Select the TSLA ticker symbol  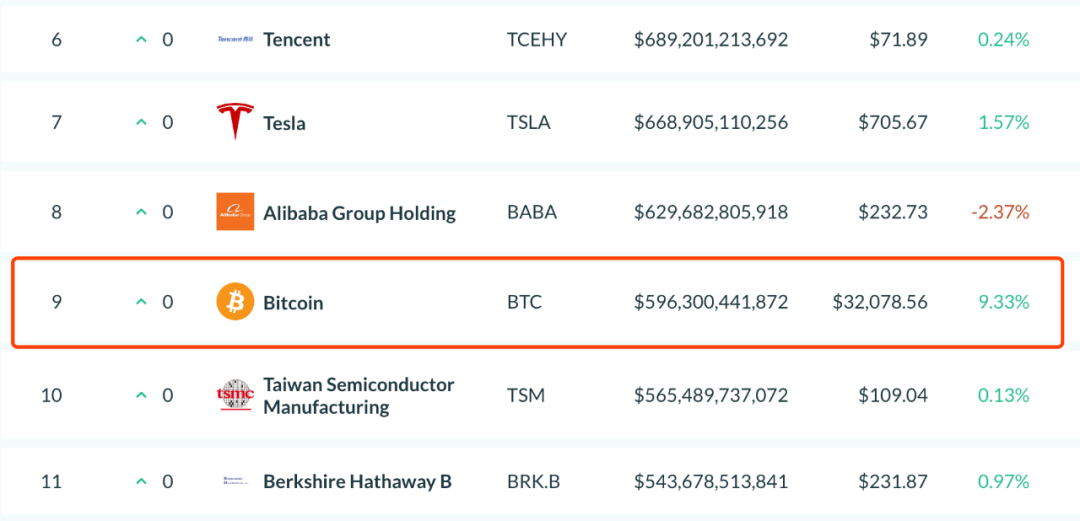[x=529, y=123]
